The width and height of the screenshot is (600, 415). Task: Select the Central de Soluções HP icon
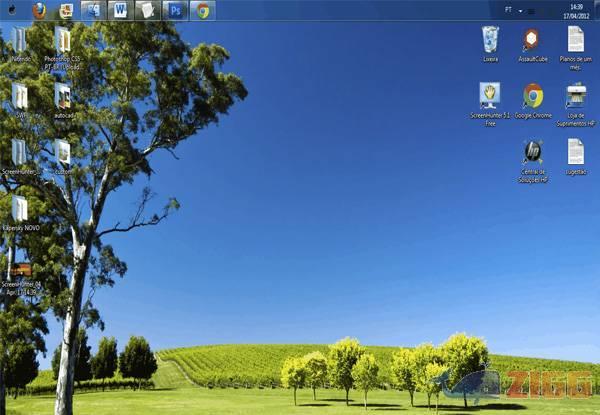[x=533, y=152]
